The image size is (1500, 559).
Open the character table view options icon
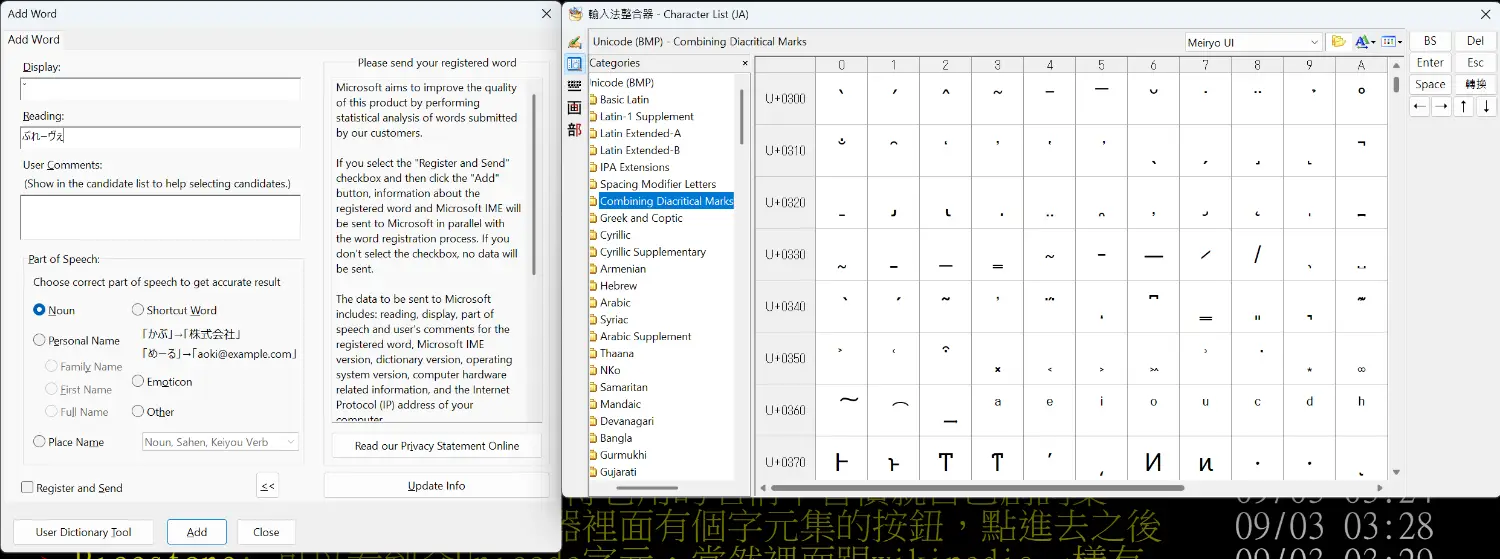[1391, 42]
